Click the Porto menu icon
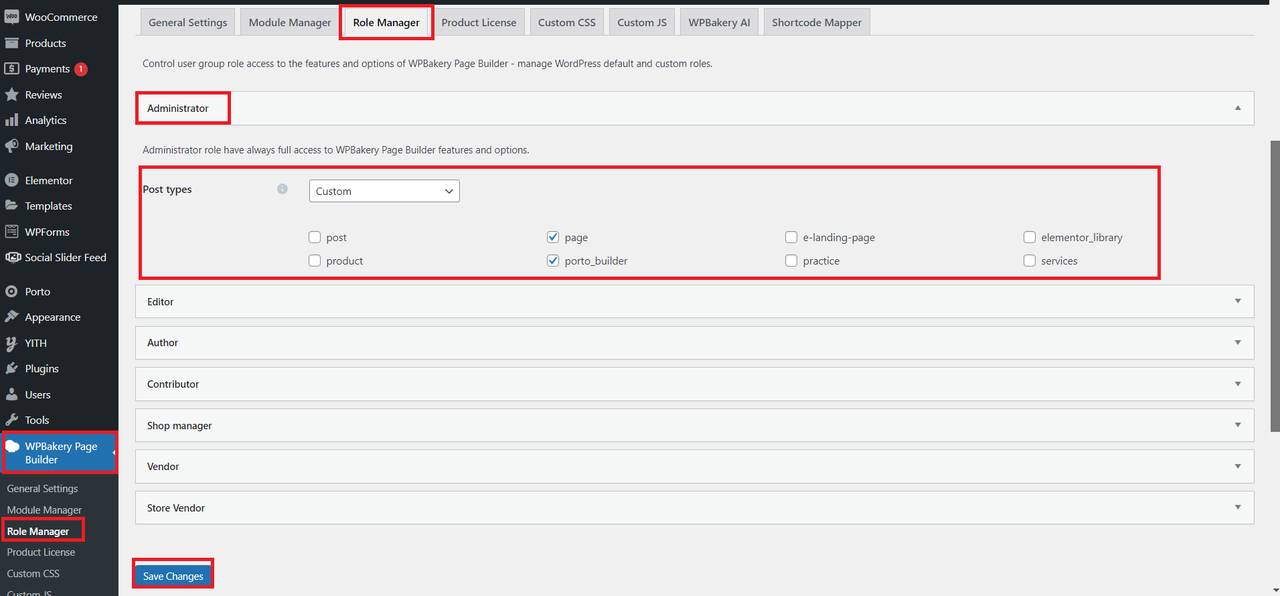1280x596 pixels. pos(12,292)
